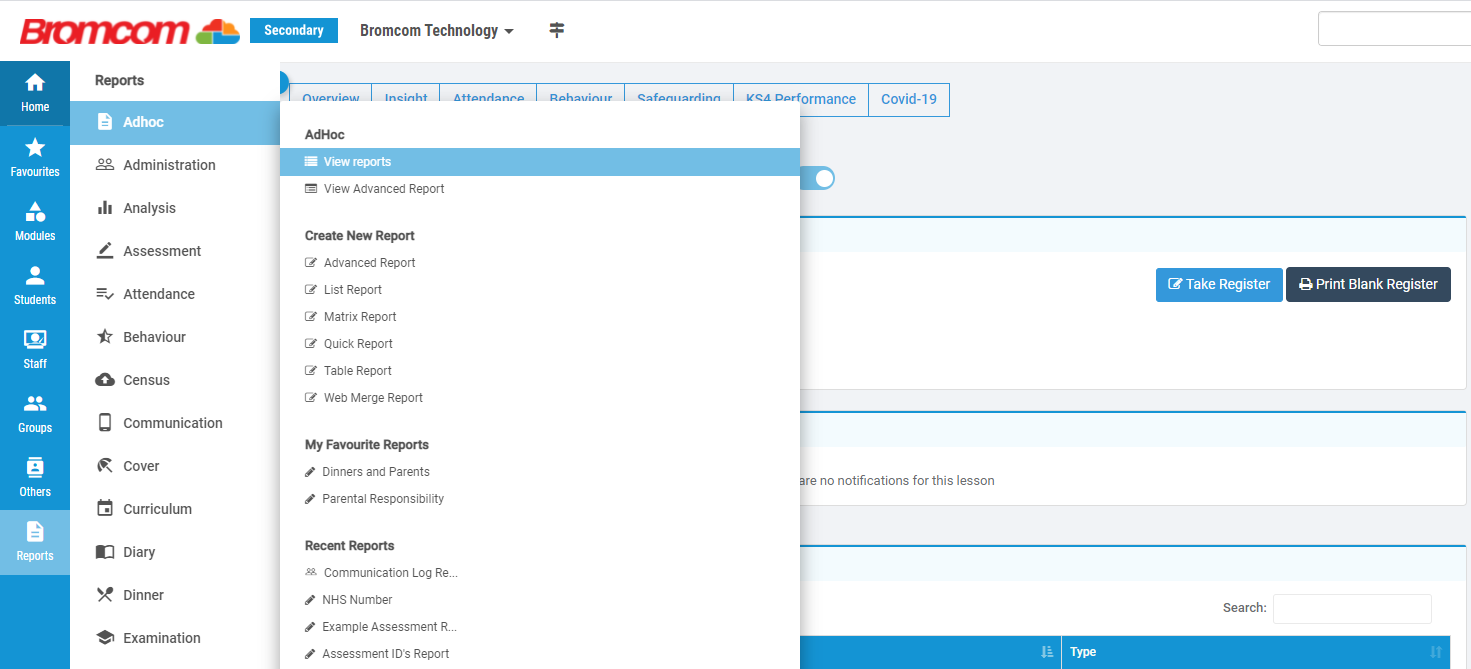This screenshot has height=669, width=1471.
Task: Open the Others sidebar icon
Action: point(35,477)
